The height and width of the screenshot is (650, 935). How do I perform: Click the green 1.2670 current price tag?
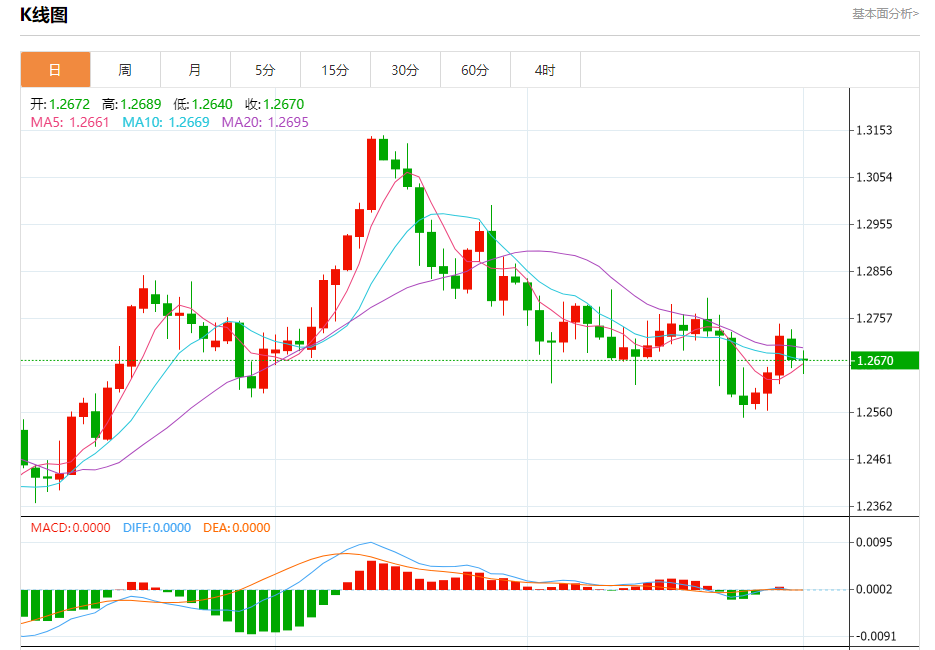[885, 360]
